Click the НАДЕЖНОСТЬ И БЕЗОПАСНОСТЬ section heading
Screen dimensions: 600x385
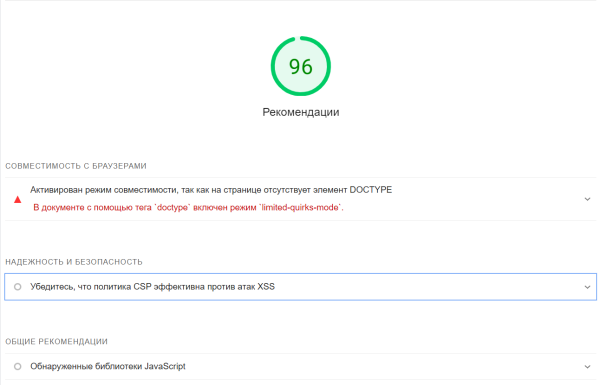point(74,262)
